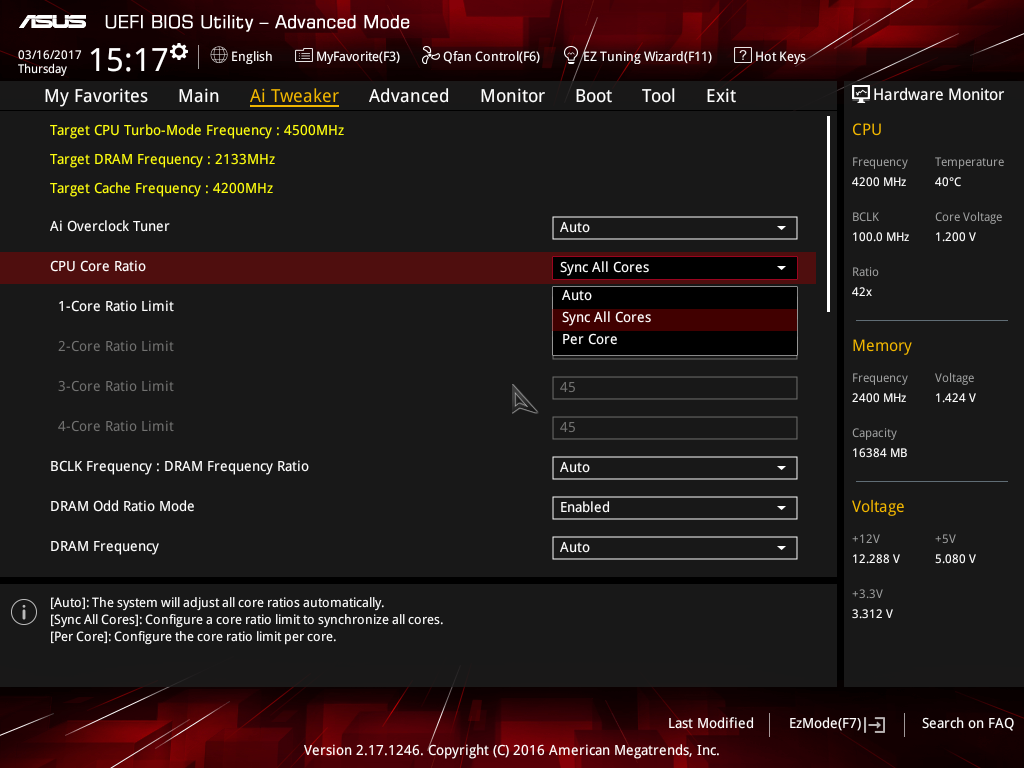Click the DRAM Frequency dropdown arrow
This screenshot has height=768, width=1024.
pyautogui.click(x=781, y=548)
